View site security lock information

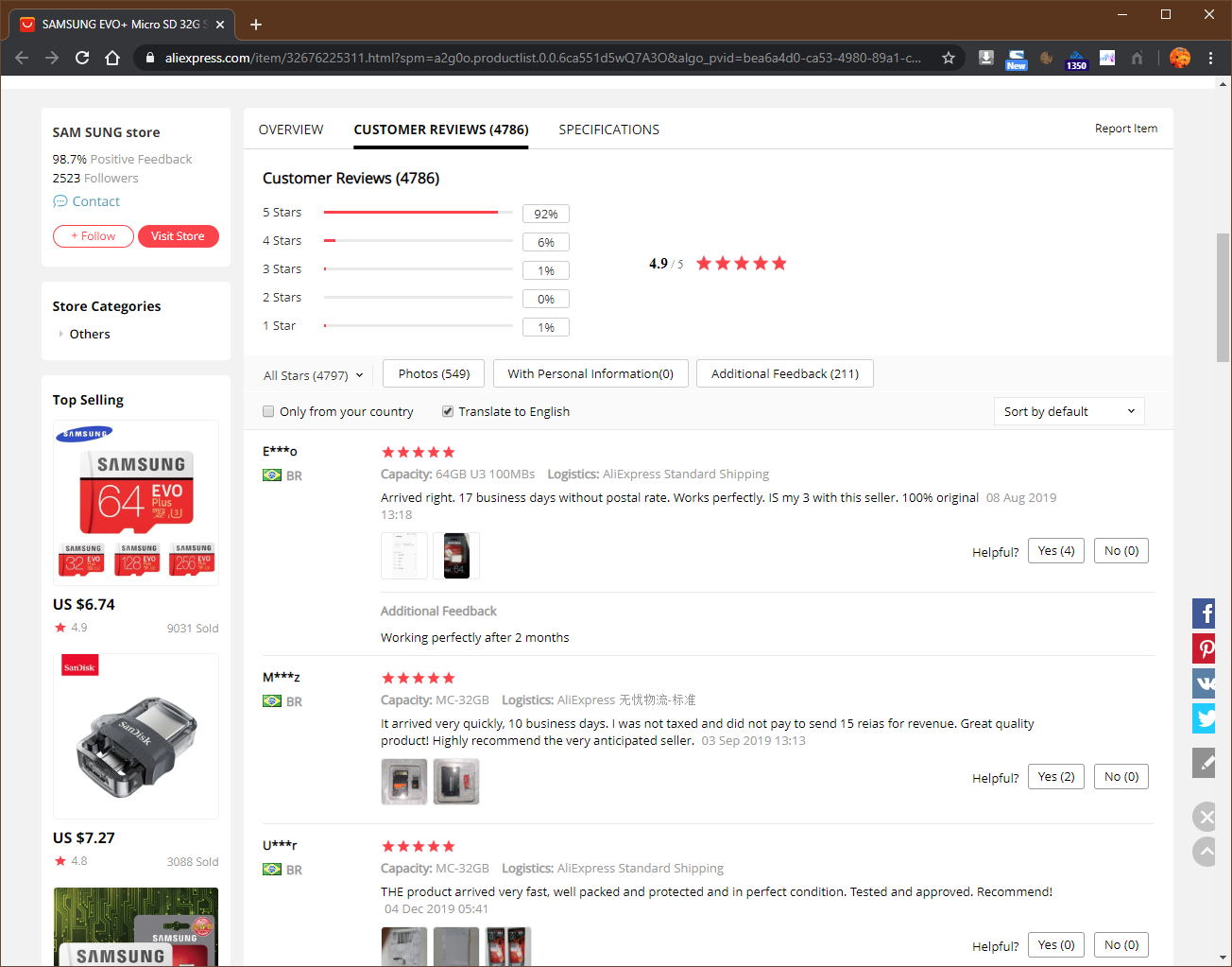coord(149,58)
